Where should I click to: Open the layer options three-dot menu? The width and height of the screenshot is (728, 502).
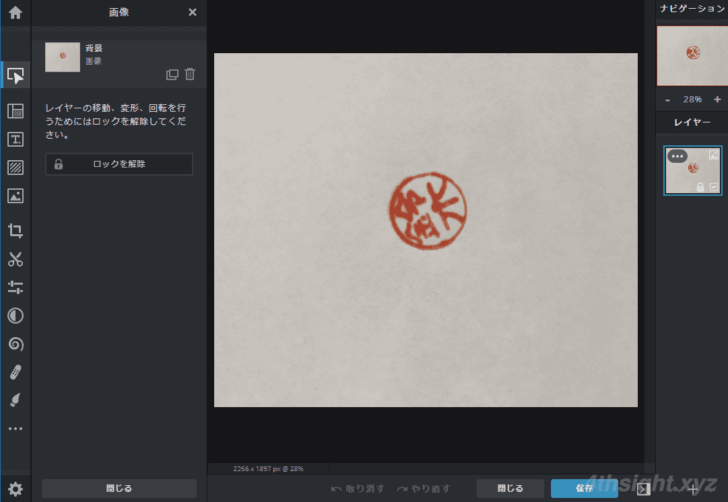click(677, 156)
